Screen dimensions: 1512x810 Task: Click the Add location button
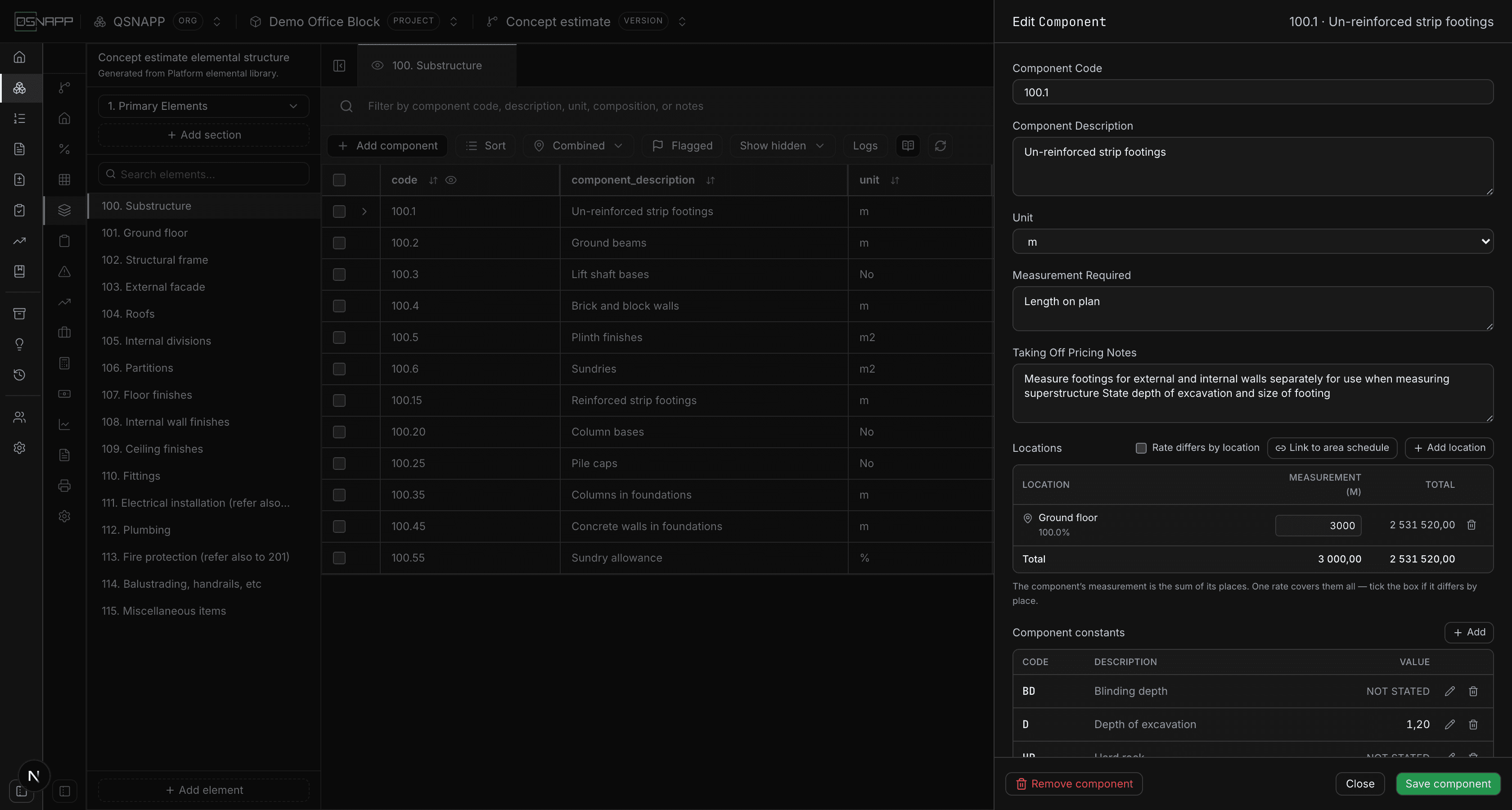click(x=1449, y=448)
